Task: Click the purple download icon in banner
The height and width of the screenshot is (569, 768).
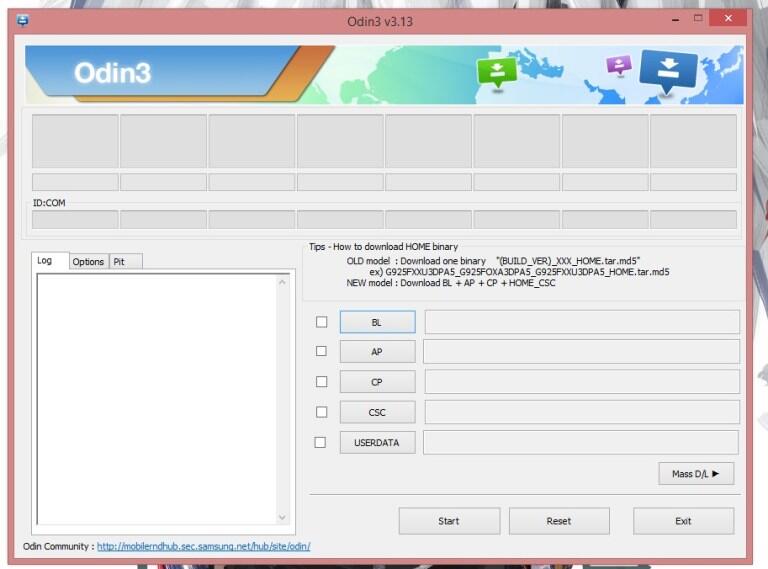Action: click(619, 65)
